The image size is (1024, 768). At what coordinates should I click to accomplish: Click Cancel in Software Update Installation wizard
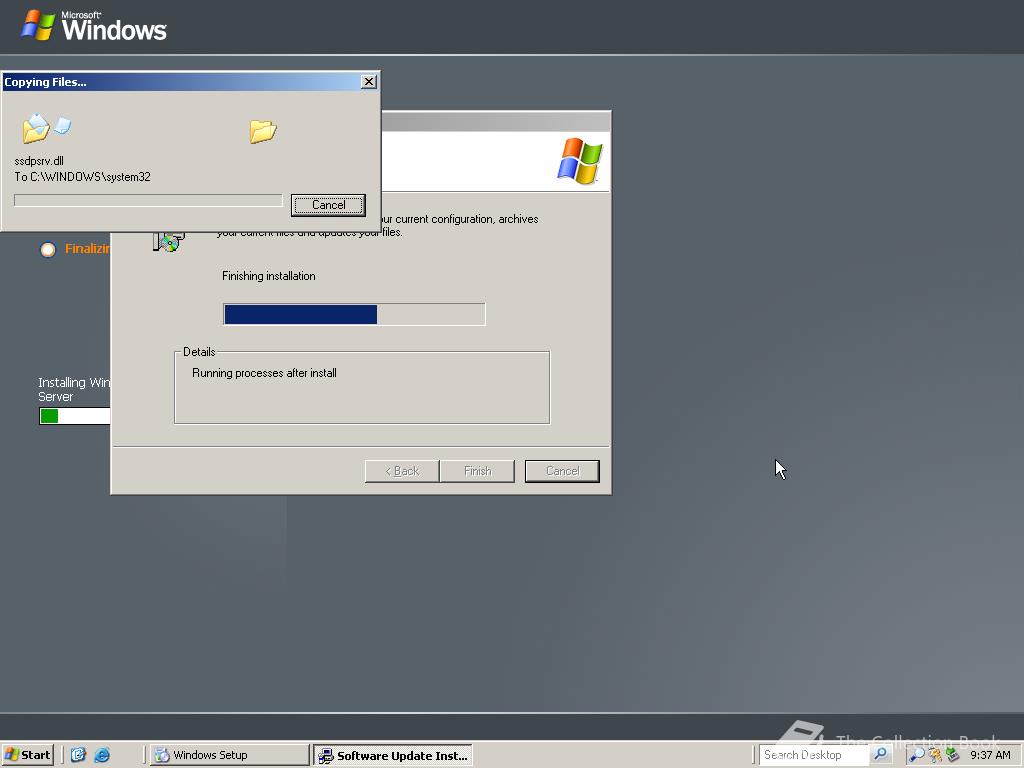pyautogui.click(x=562, y=471)
